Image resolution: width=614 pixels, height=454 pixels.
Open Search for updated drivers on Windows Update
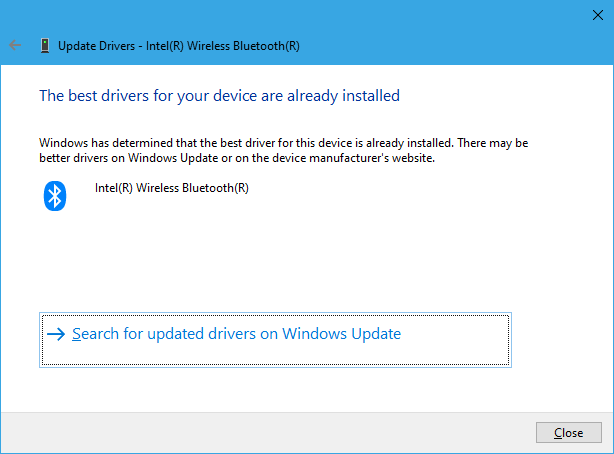[x=275, y=340]
